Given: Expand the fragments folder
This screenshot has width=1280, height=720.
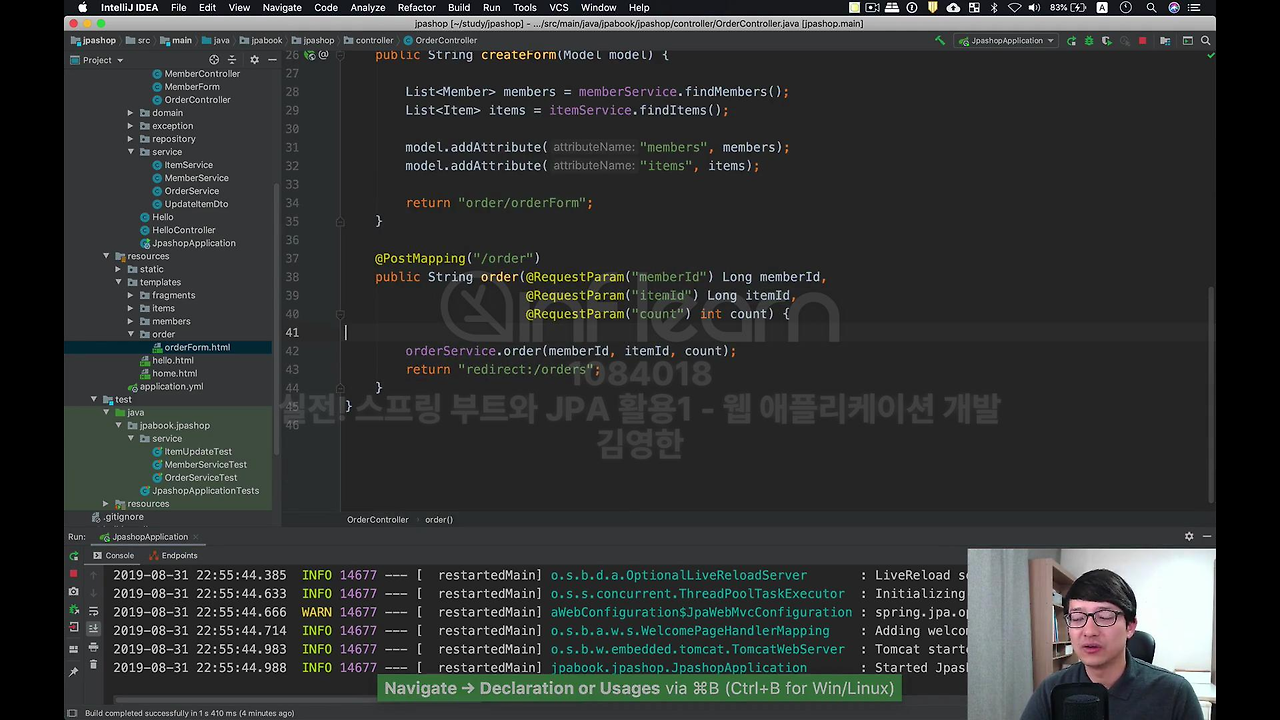Looking at the screenshot, I should 130,295.
